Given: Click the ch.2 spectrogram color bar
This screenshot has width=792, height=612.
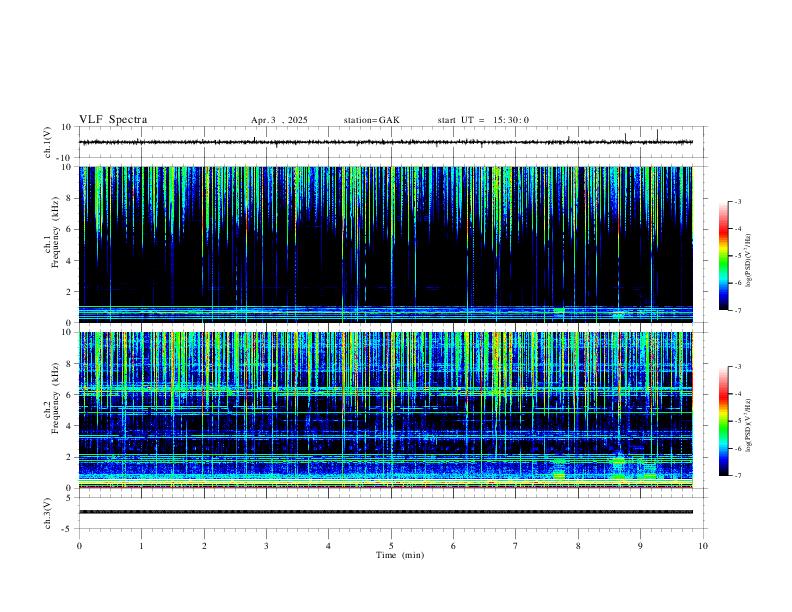Looking at the screenshot, I should [723, 421].
